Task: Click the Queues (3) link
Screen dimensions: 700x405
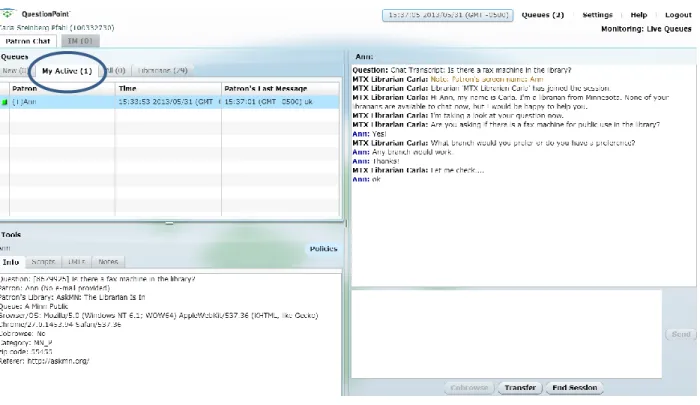Action: (542, 15)
